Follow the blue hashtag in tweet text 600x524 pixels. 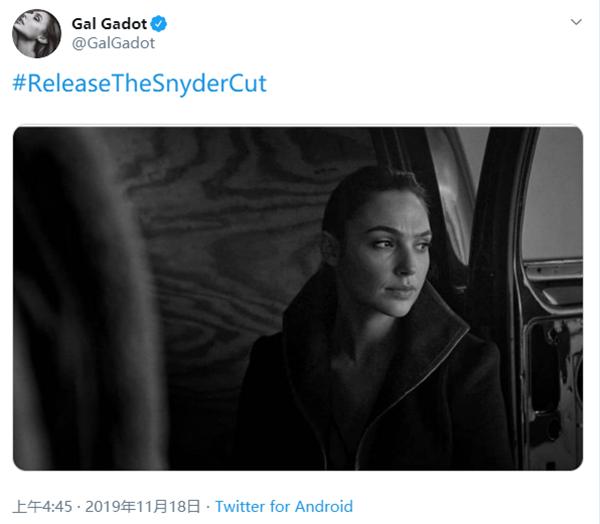139,83
